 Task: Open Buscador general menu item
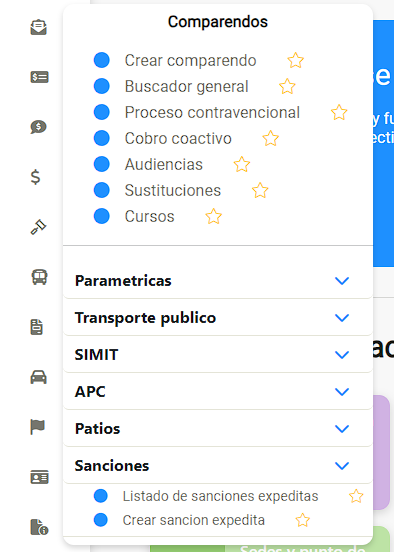[187, 87]
